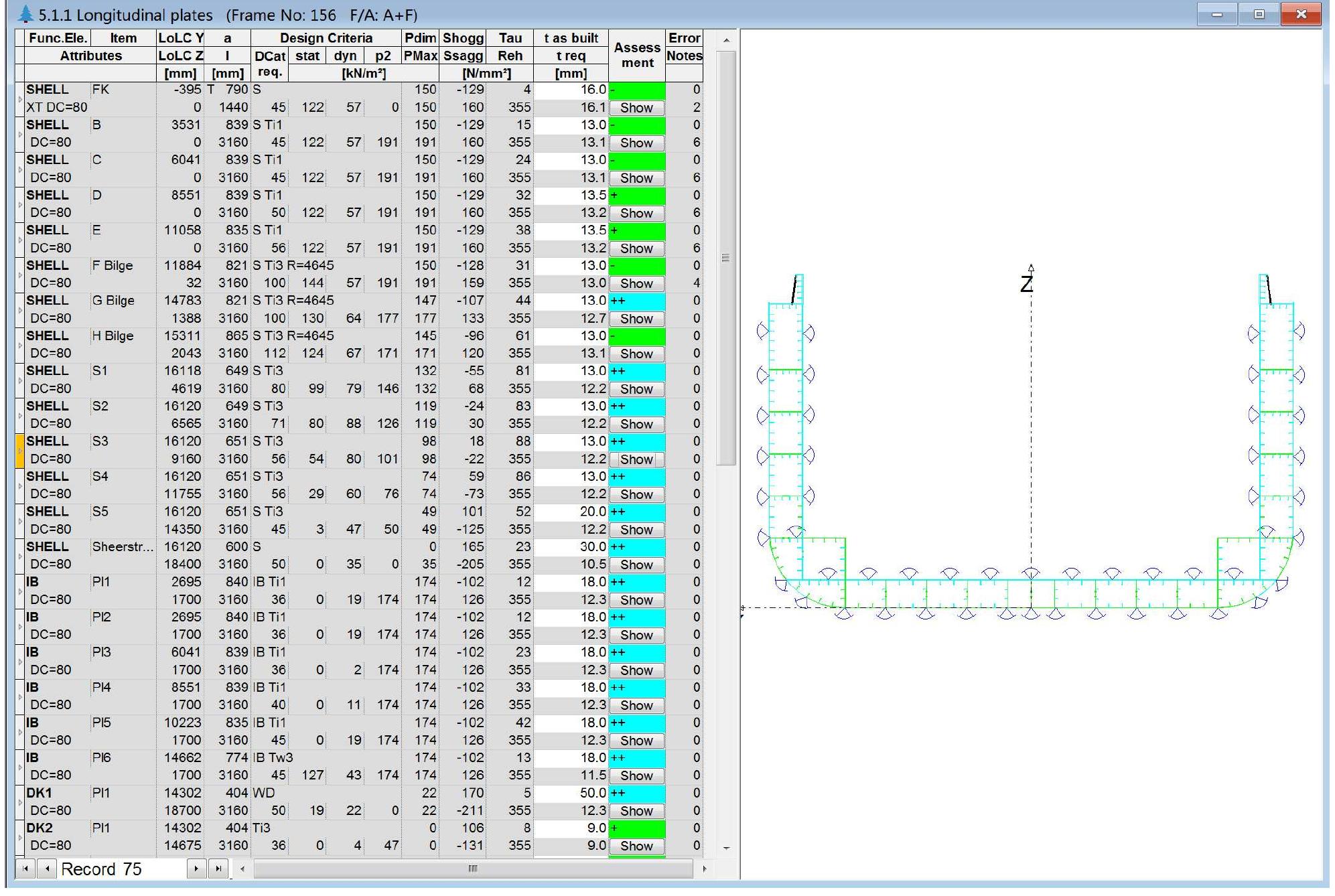Click the tree icon in the title bar
The width and height of the screenshot is (1335, 896).
[25, 14]
